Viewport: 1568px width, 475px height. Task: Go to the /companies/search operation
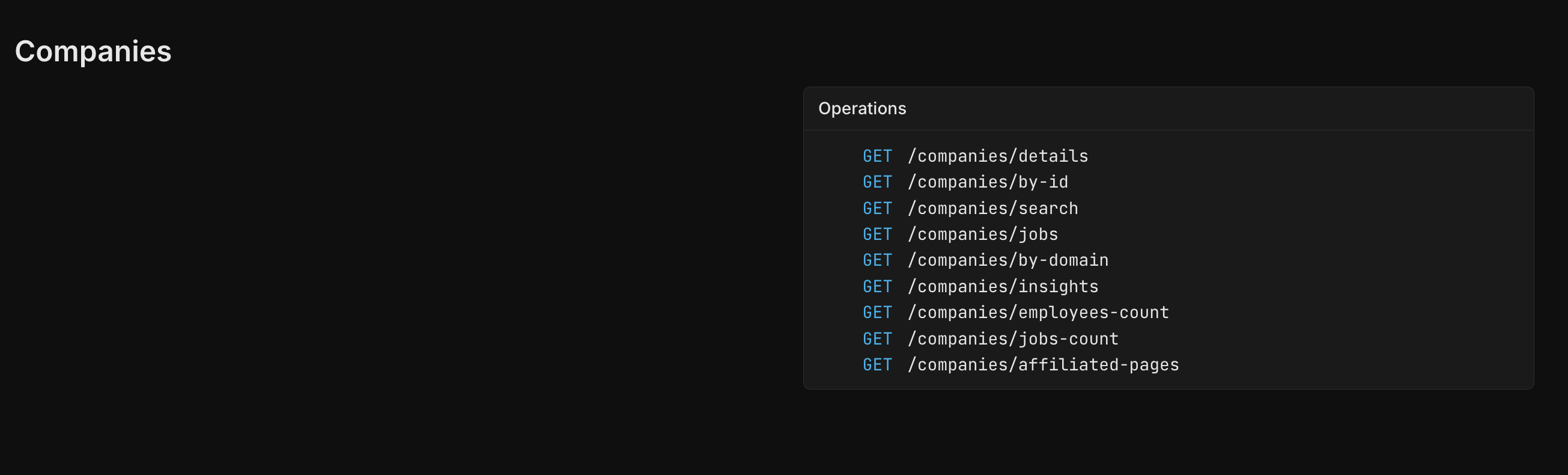point(992,209)
